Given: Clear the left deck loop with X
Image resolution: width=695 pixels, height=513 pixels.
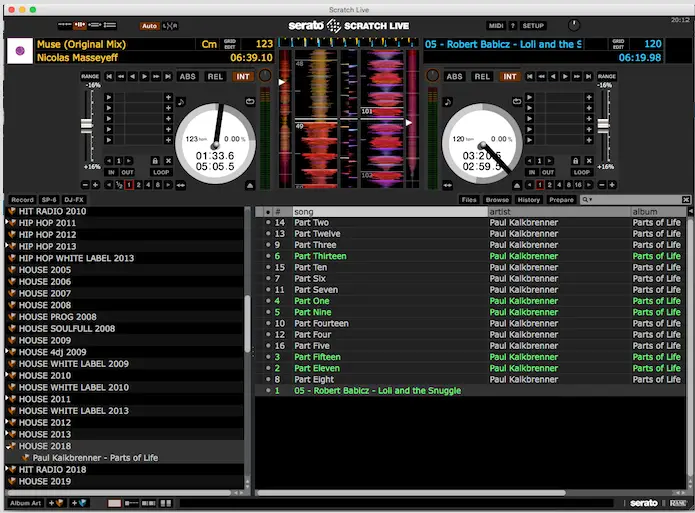Looking at the screenshot, I should pyautogui.click(x=168, y=161).
